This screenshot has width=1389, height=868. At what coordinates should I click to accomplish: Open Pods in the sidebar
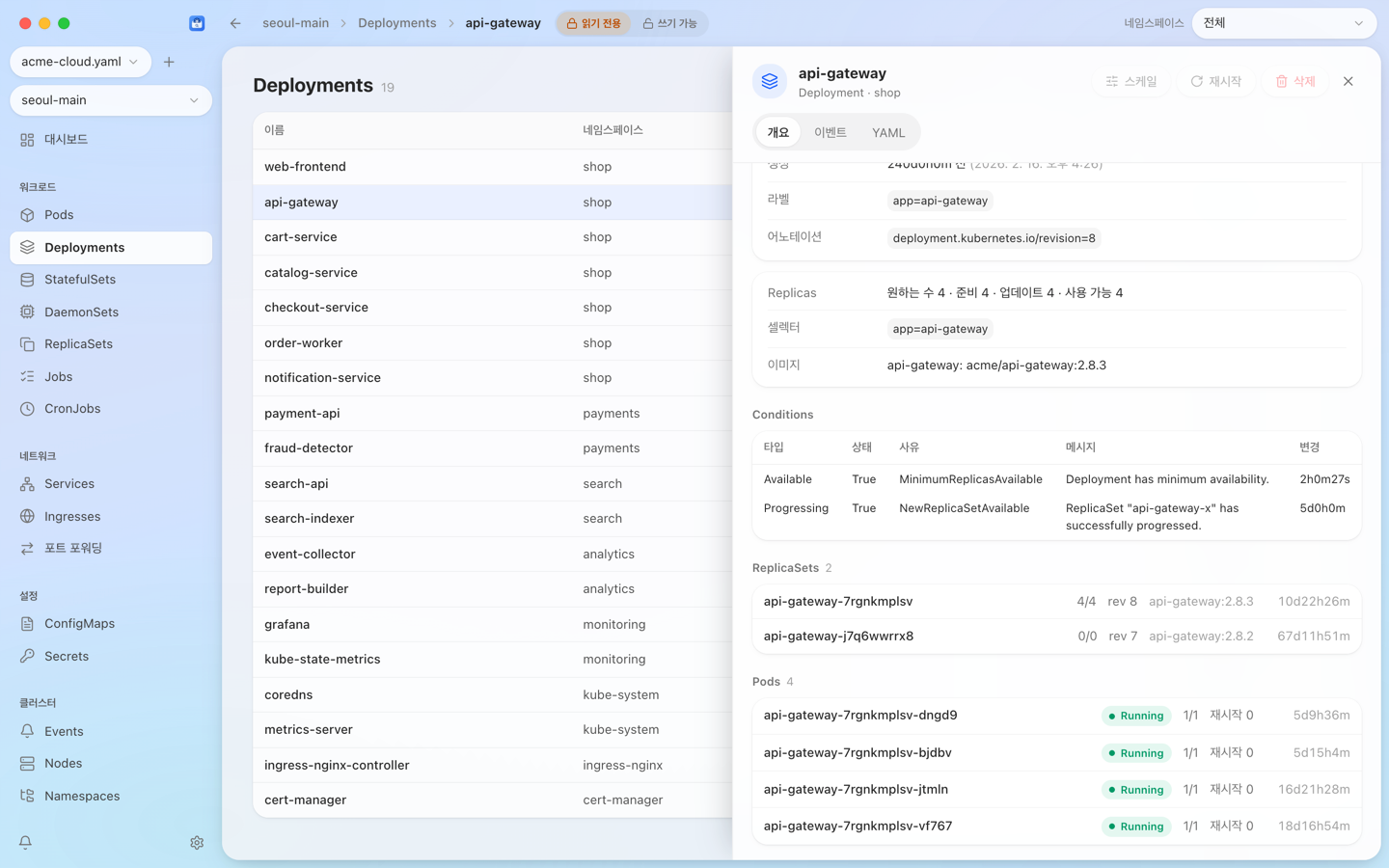[x=111, y=215]
